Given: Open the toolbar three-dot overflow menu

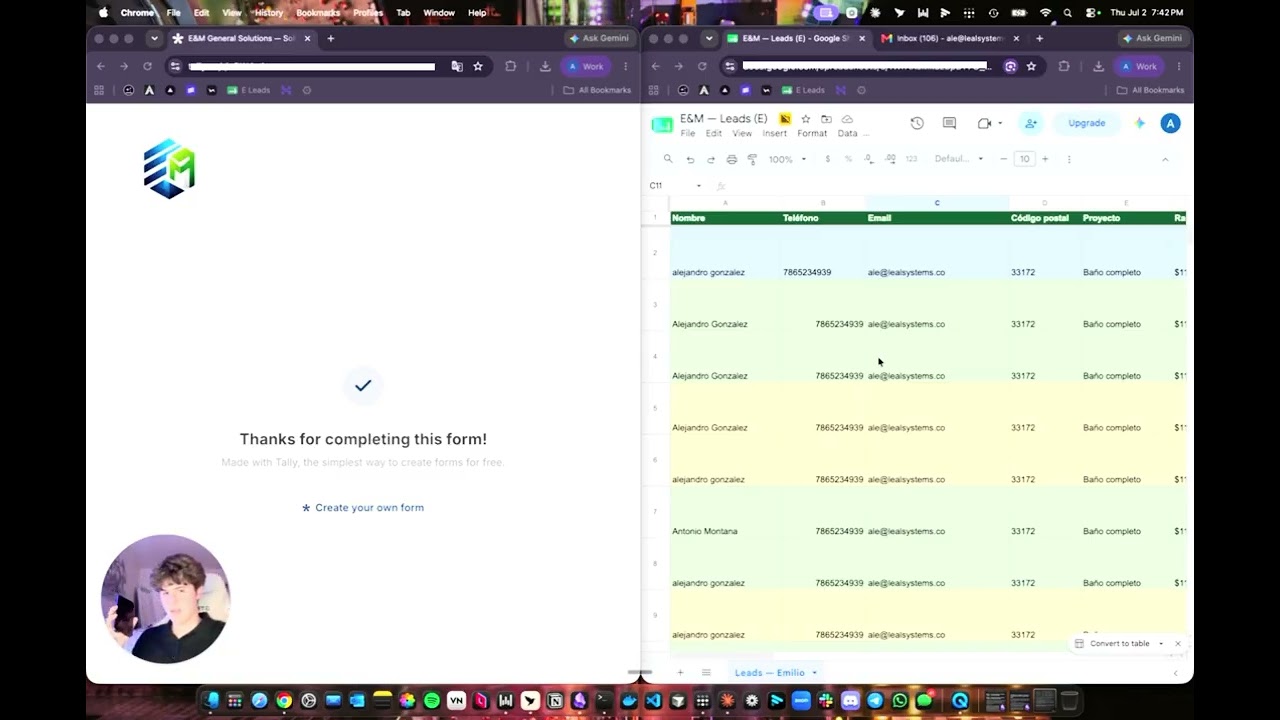Looking at the screenshot, I should (1069, 159).
